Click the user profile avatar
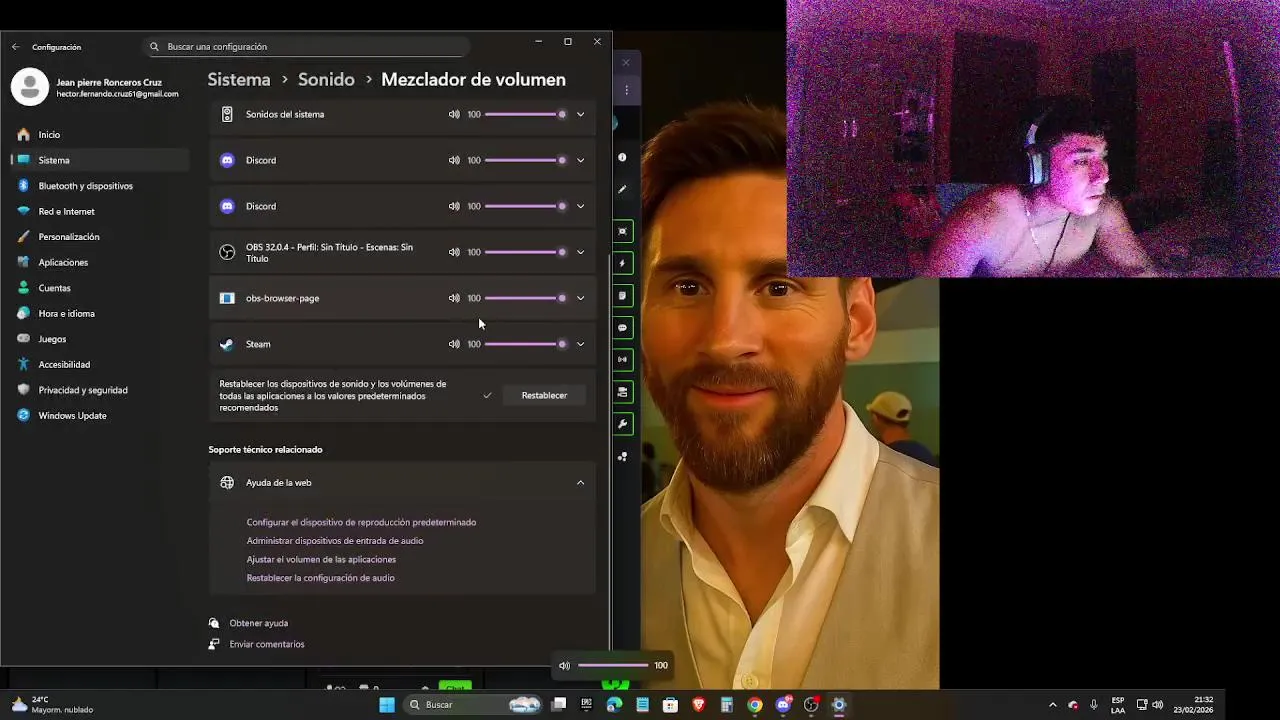The image size is (1280, 720). [30, 87]
